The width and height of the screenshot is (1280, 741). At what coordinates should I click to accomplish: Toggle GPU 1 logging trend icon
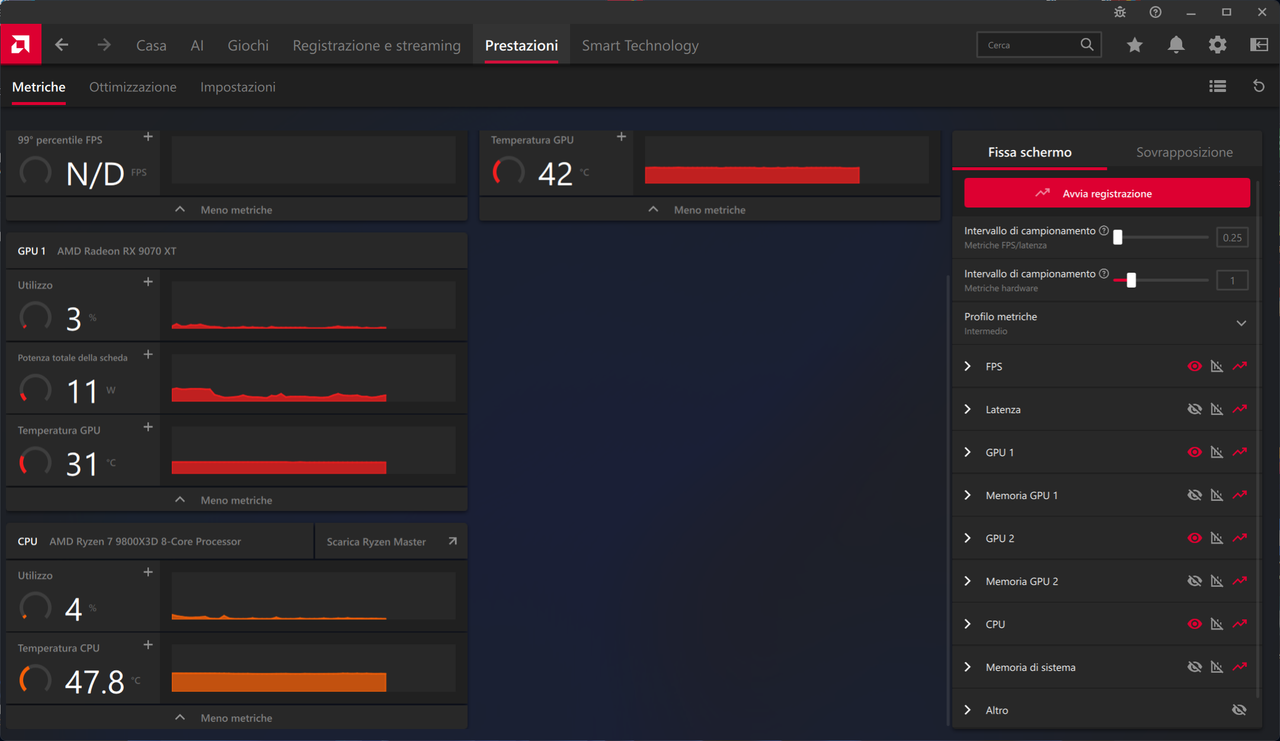1240,453
